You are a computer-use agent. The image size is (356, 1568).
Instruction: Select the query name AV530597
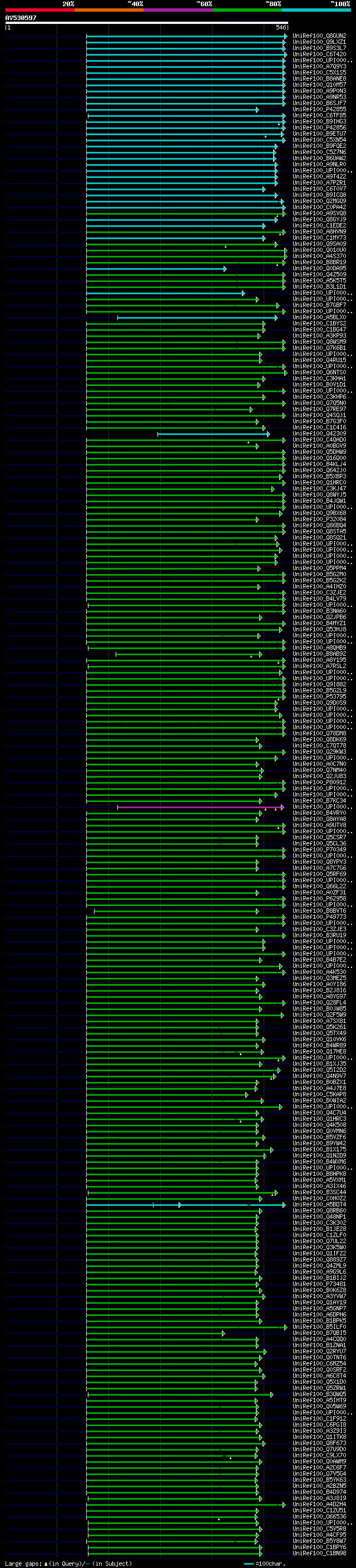(21, 18)
